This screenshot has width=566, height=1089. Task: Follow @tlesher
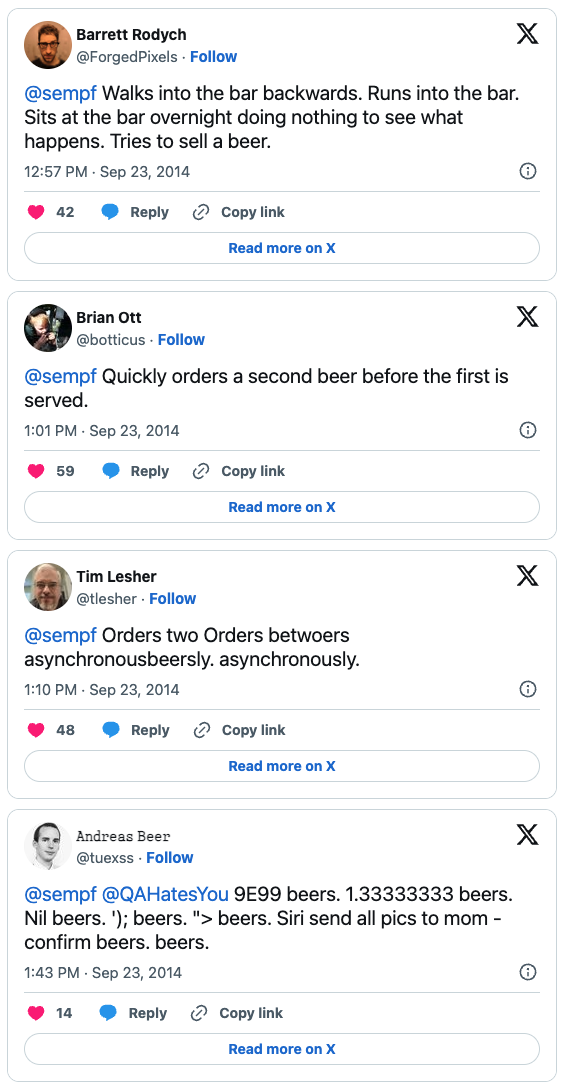[173, 599]
